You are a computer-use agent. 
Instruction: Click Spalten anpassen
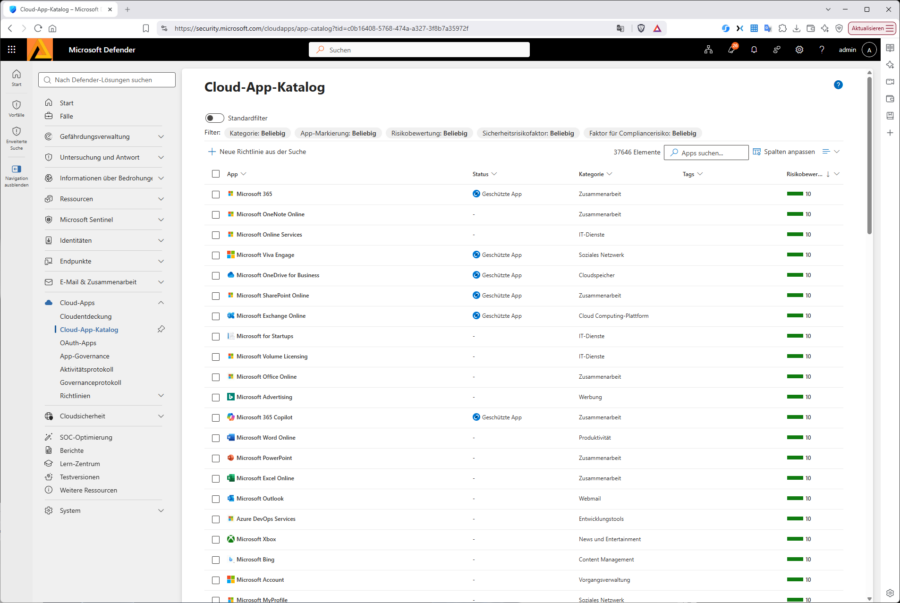pyautogui.click(x=783, y=152)
